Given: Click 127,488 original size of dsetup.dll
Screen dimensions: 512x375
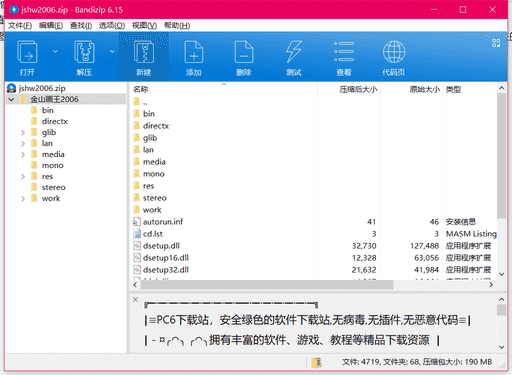Looking at the screenshot, I should (x=424, y=246).
